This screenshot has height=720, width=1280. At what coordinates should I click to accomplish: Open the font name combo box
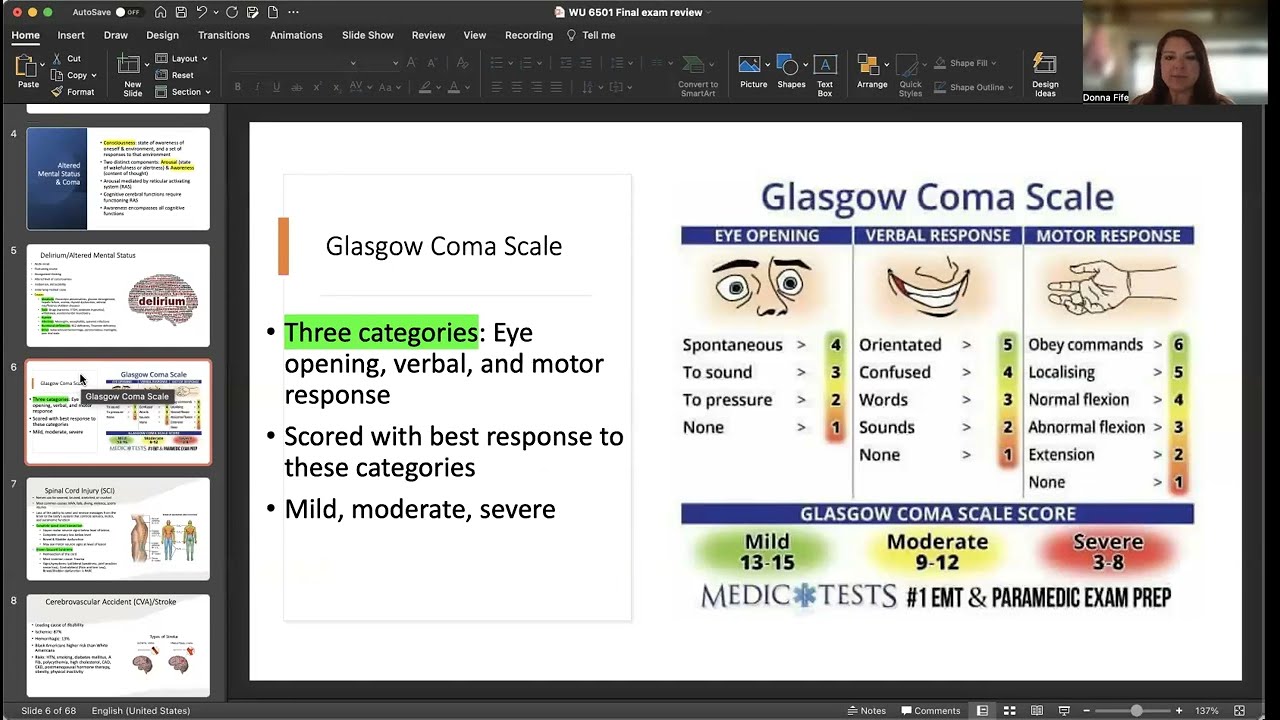tap(294, 63)
